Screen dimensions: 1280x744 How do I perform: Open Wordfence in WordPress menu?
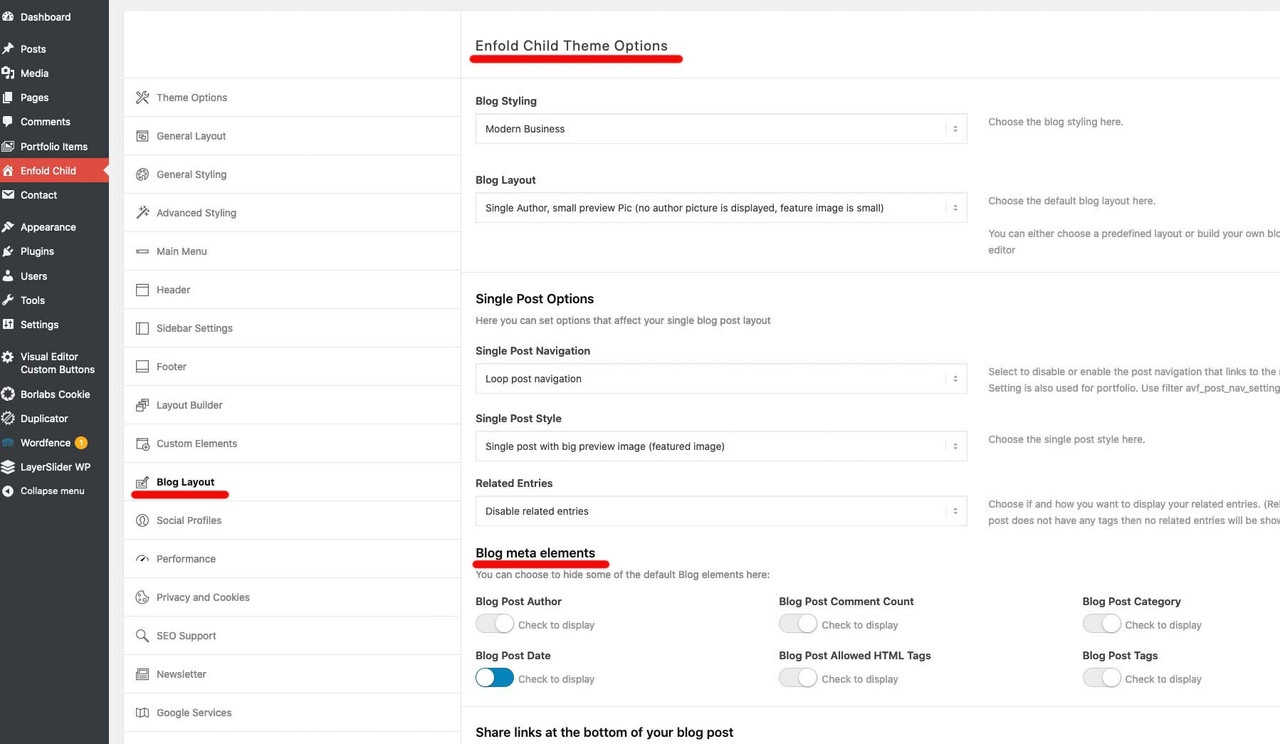click(54, 443)
